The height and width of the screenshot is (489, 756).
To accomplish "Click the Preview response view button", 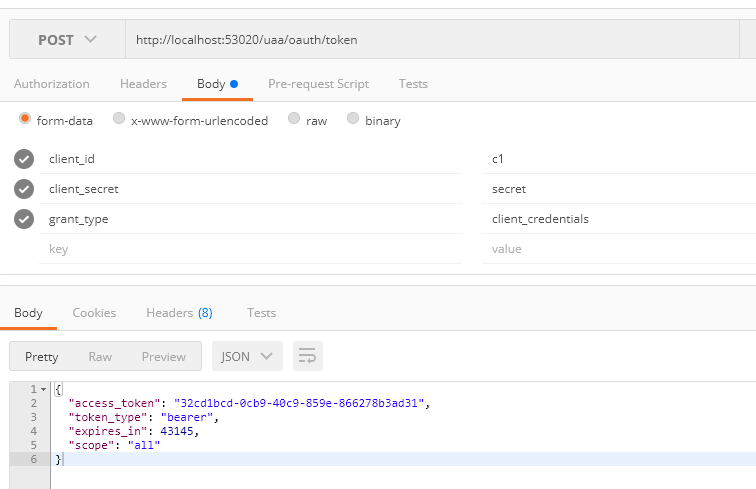I will [x=163, y=356].
